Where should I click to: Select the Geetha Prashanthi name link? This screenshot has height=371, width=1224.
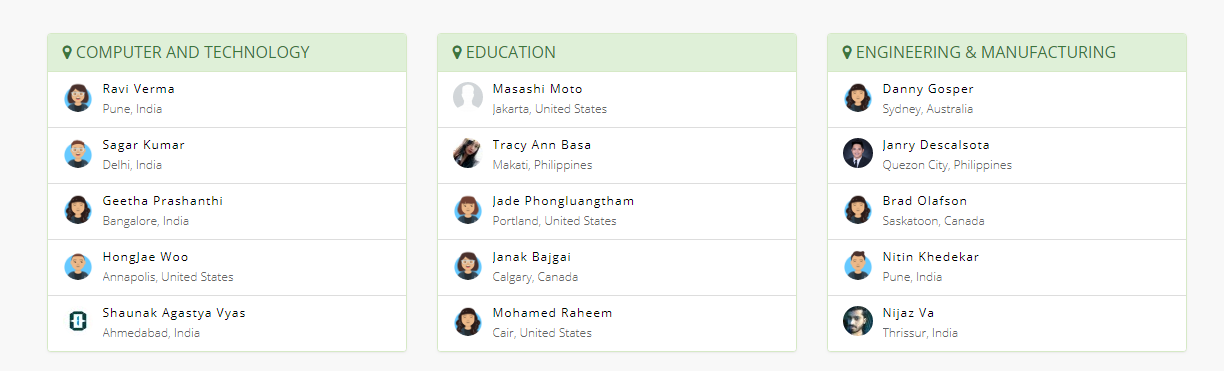click(x=163, y=201)
